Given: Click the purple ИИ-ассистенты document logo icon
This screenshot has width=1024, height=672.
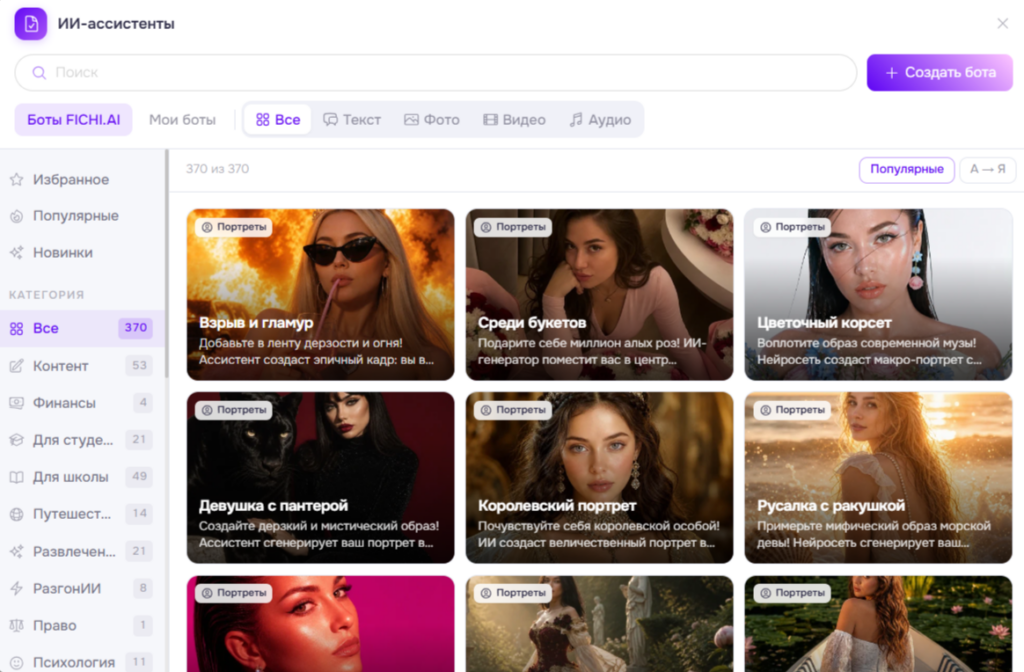Looking at the screenshot, I should [x=31, y=24].
